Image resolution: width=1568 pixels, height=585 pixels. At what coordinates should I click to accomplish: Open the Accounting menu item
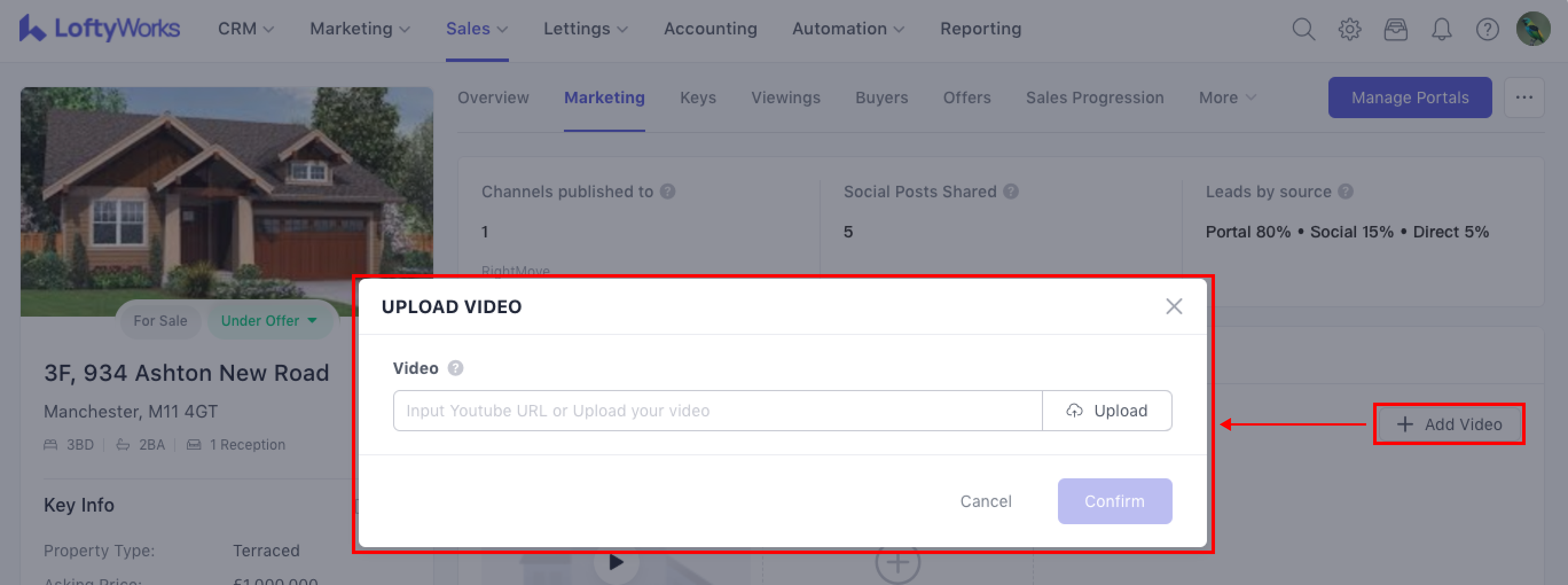click(x=710, y=29)
